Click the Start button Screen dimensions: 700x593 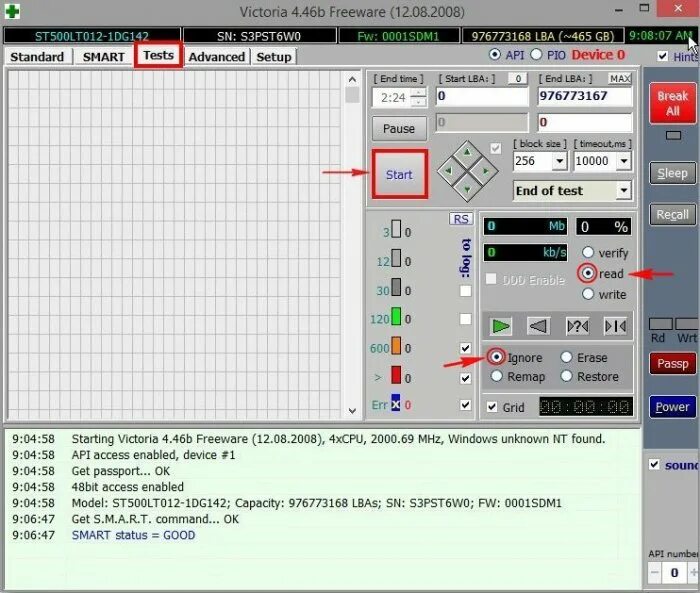399,174
